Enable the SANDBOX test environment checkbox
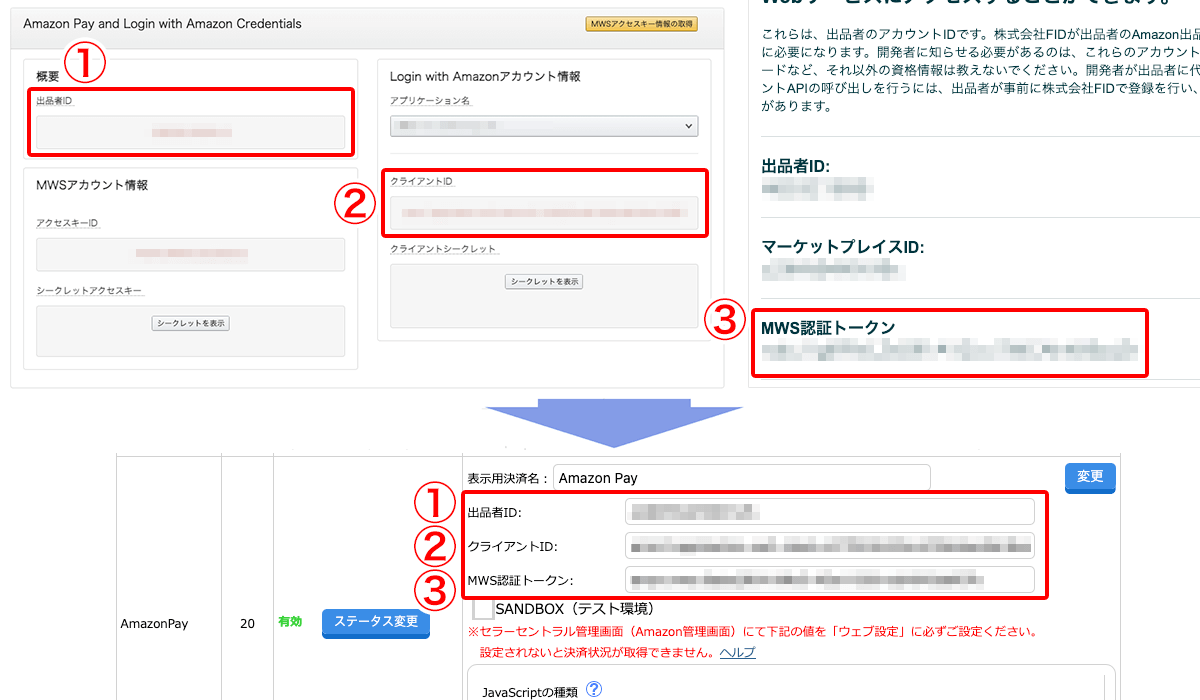 pos(483,608)
